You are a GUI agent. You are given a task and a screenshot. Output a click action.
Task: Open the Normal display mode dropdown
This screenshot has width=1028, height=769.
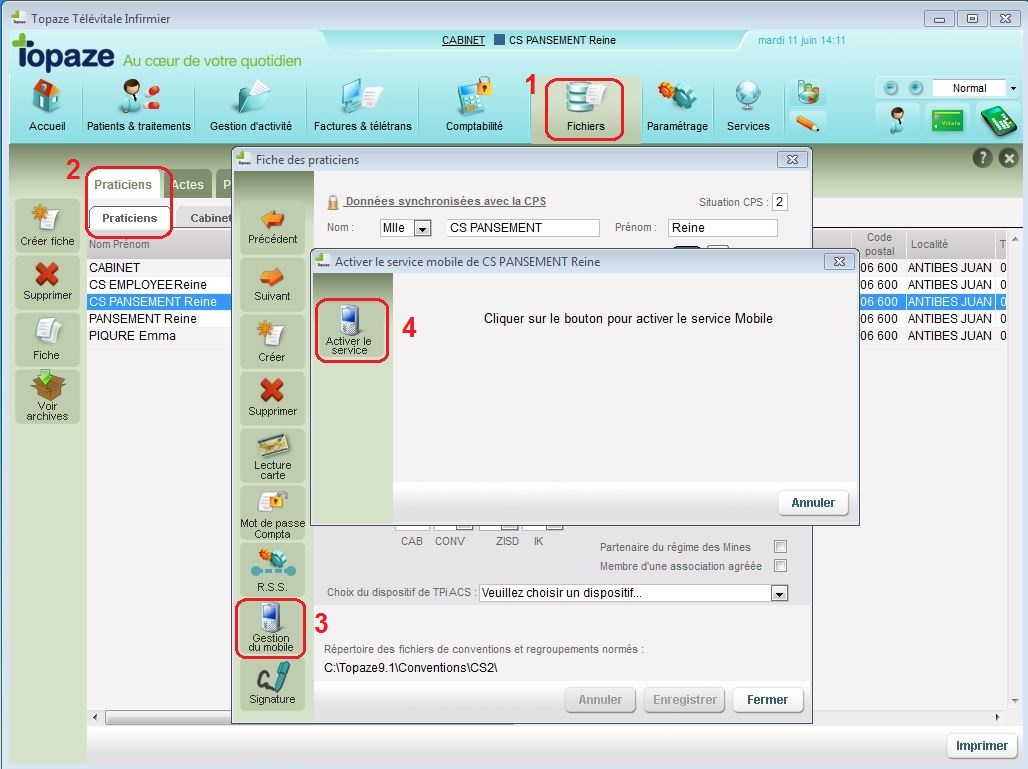pyautogui.click(x=1013, y=88)
